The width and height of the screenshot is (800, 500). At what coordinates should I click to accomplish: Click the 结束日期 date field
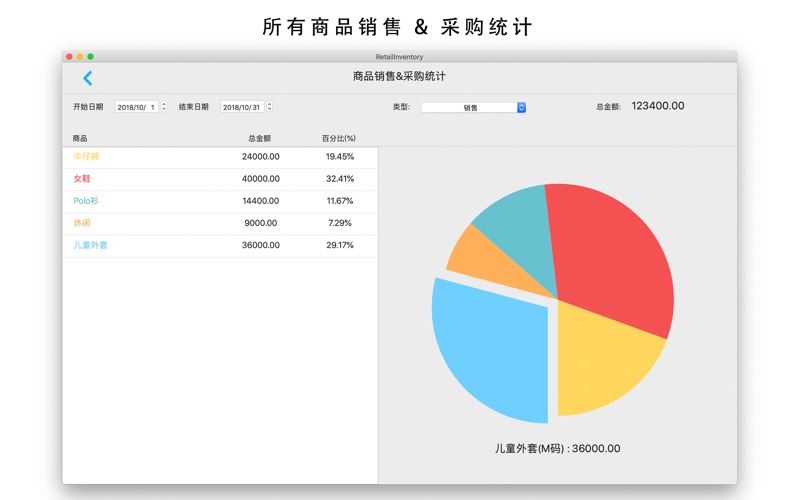tap(242, 107)
